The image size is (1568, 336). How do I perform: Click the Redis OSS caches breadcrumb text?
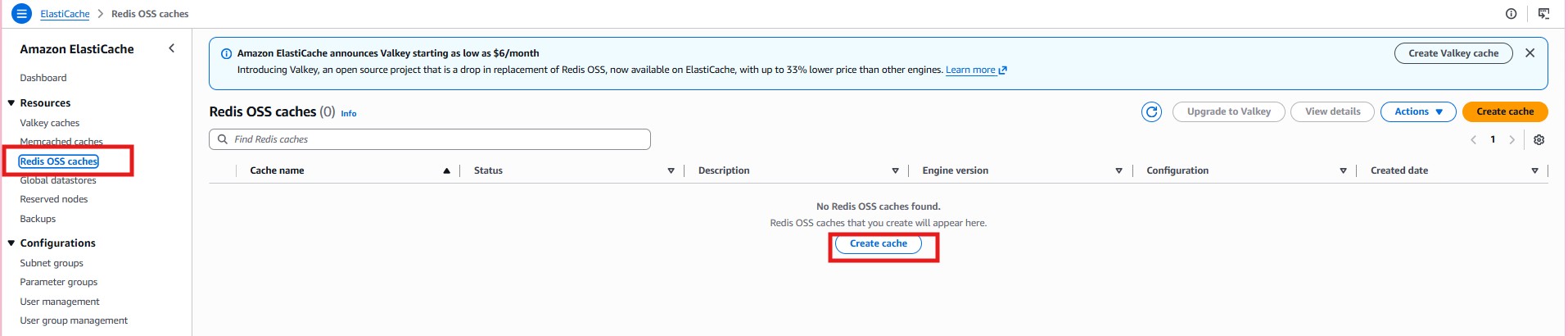[150, 14]
